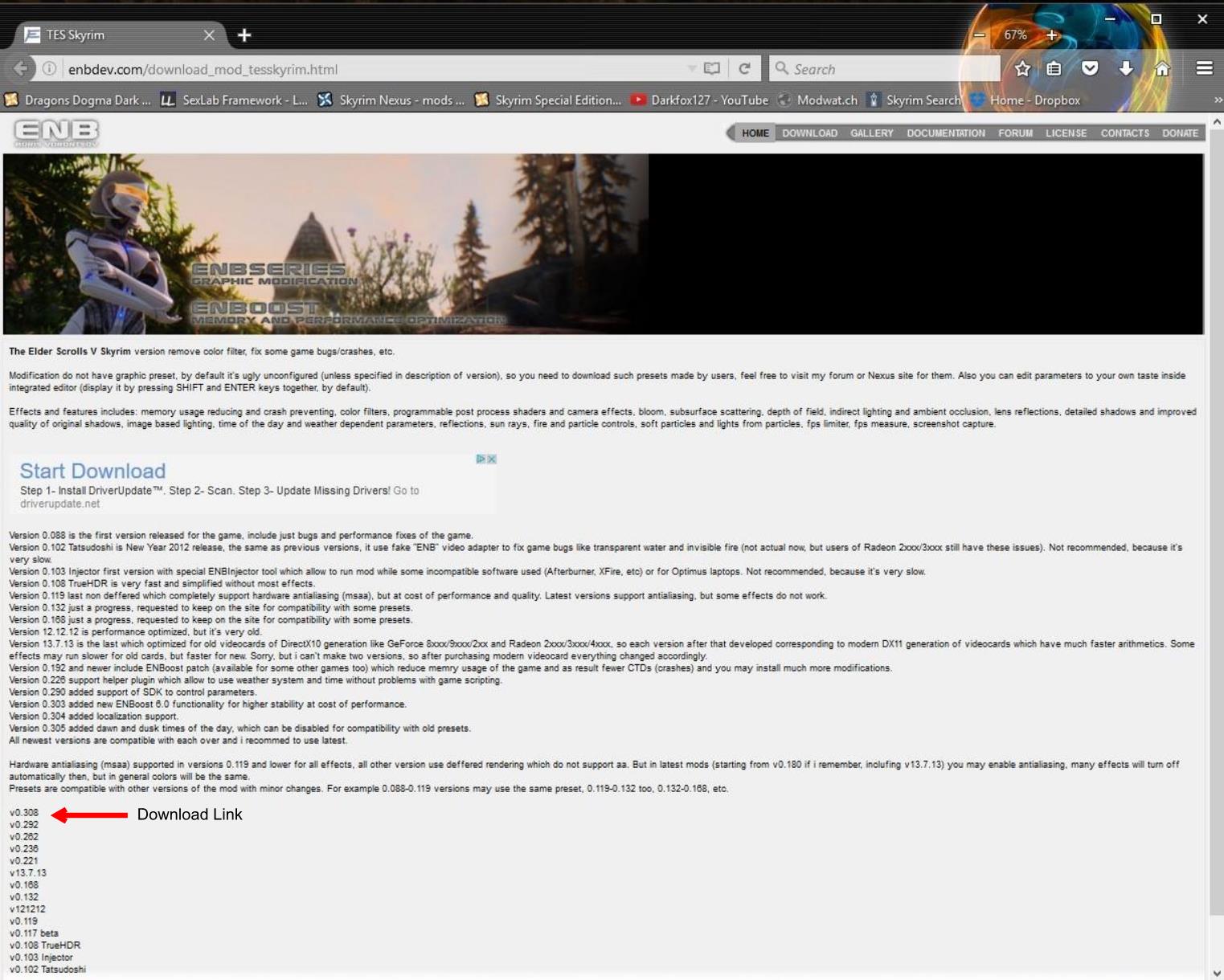
Task: Click the page scrollbar up arrow
Action: click(1217, 121)
